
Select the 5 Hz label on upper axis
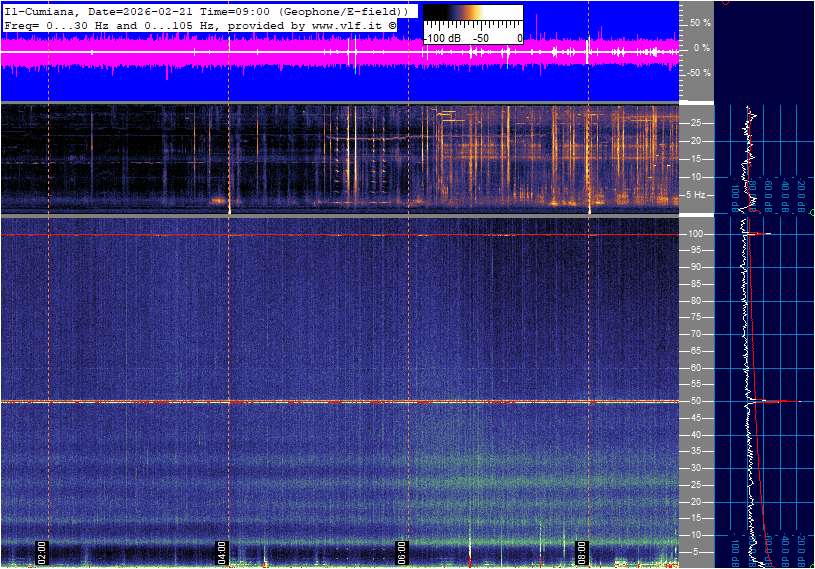pos(695,195)
